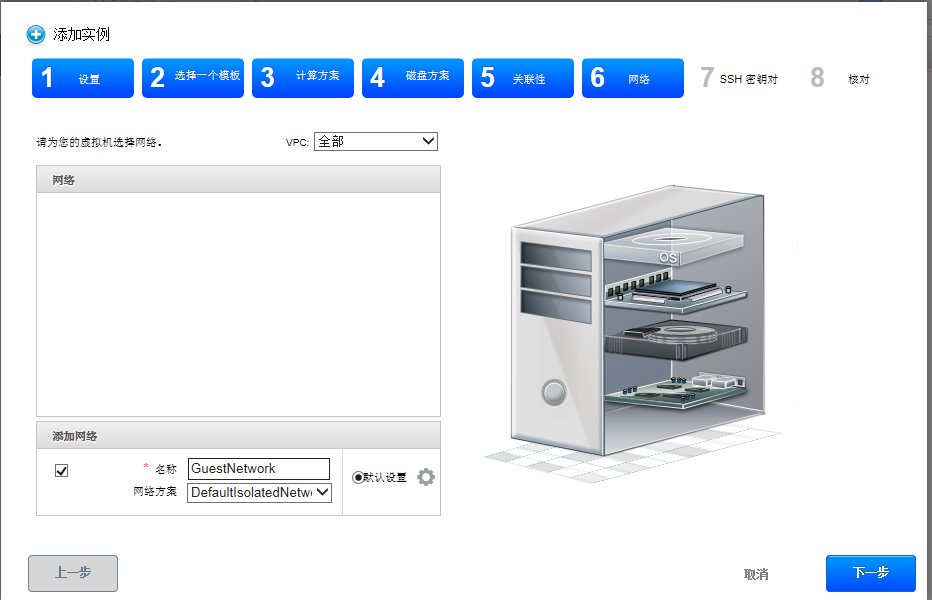The image size is (932, 600).
Task: Jump to step 7 SSH key pair
Action: pyautogui.click(x=739, y=78)
